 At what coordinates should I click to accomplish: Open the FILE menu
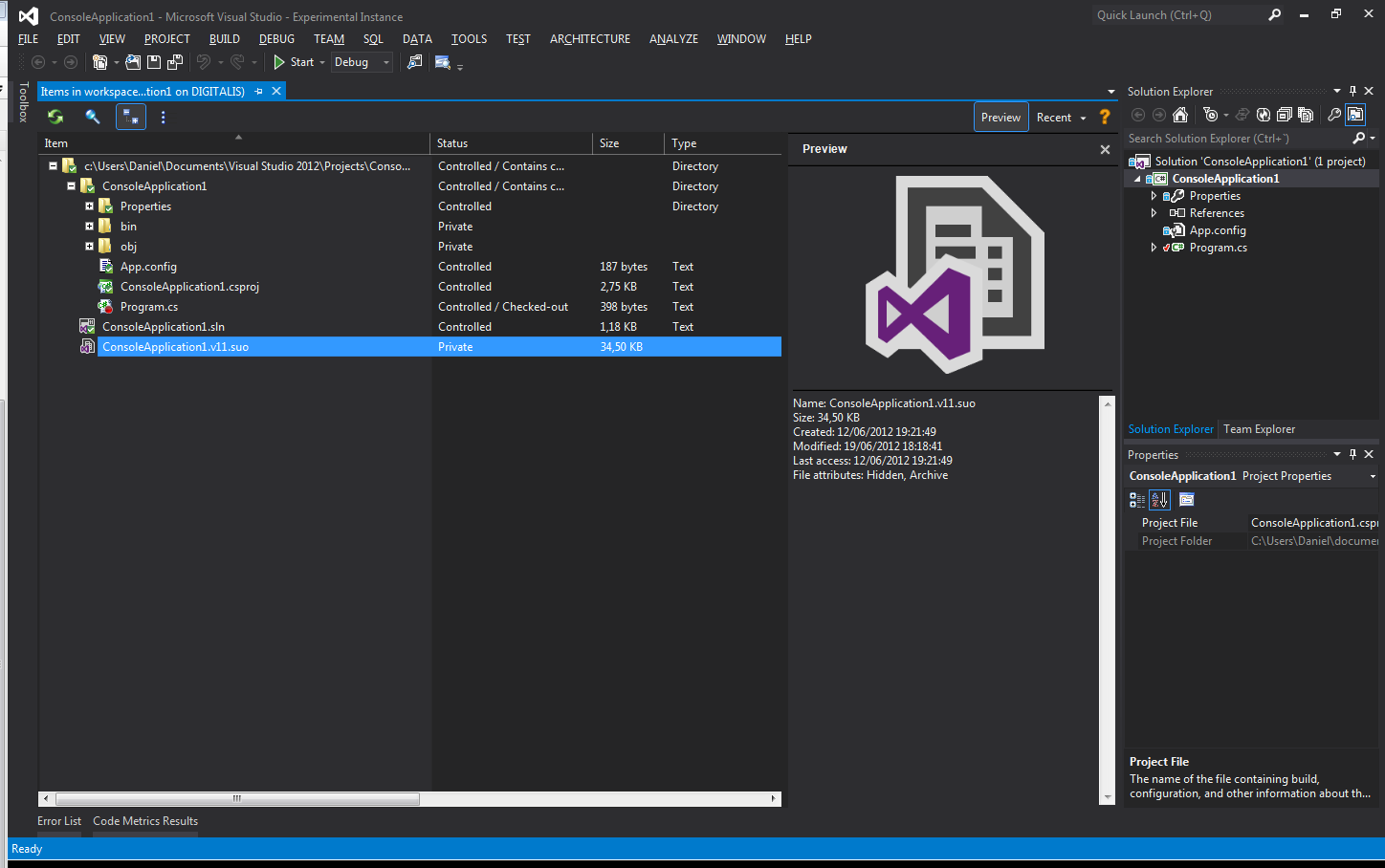coord(29,39)
